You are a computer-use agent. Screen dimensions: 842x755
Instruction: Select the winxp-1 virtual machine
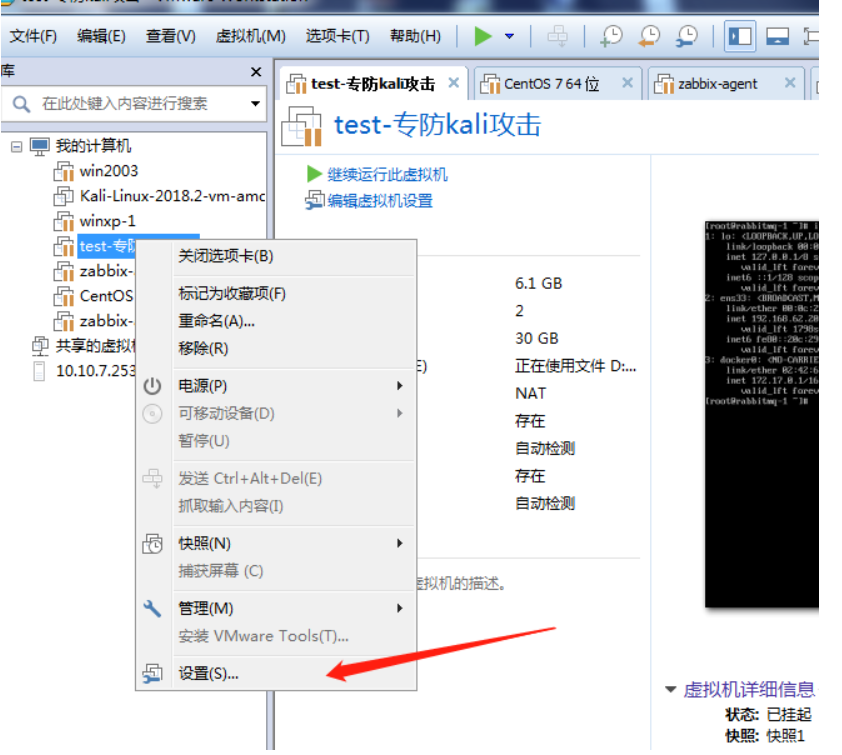tap(107, 221)
